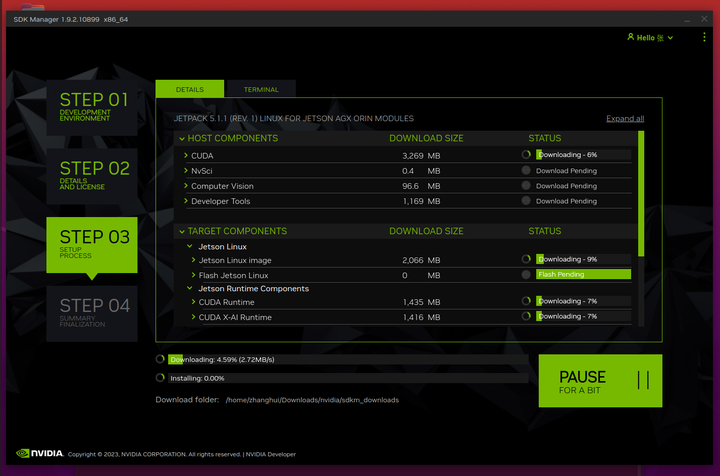Viewport: 720px width, 476px height.
Task: Collapse the TARGET COMPONENTS section
Action: point(182,231)
